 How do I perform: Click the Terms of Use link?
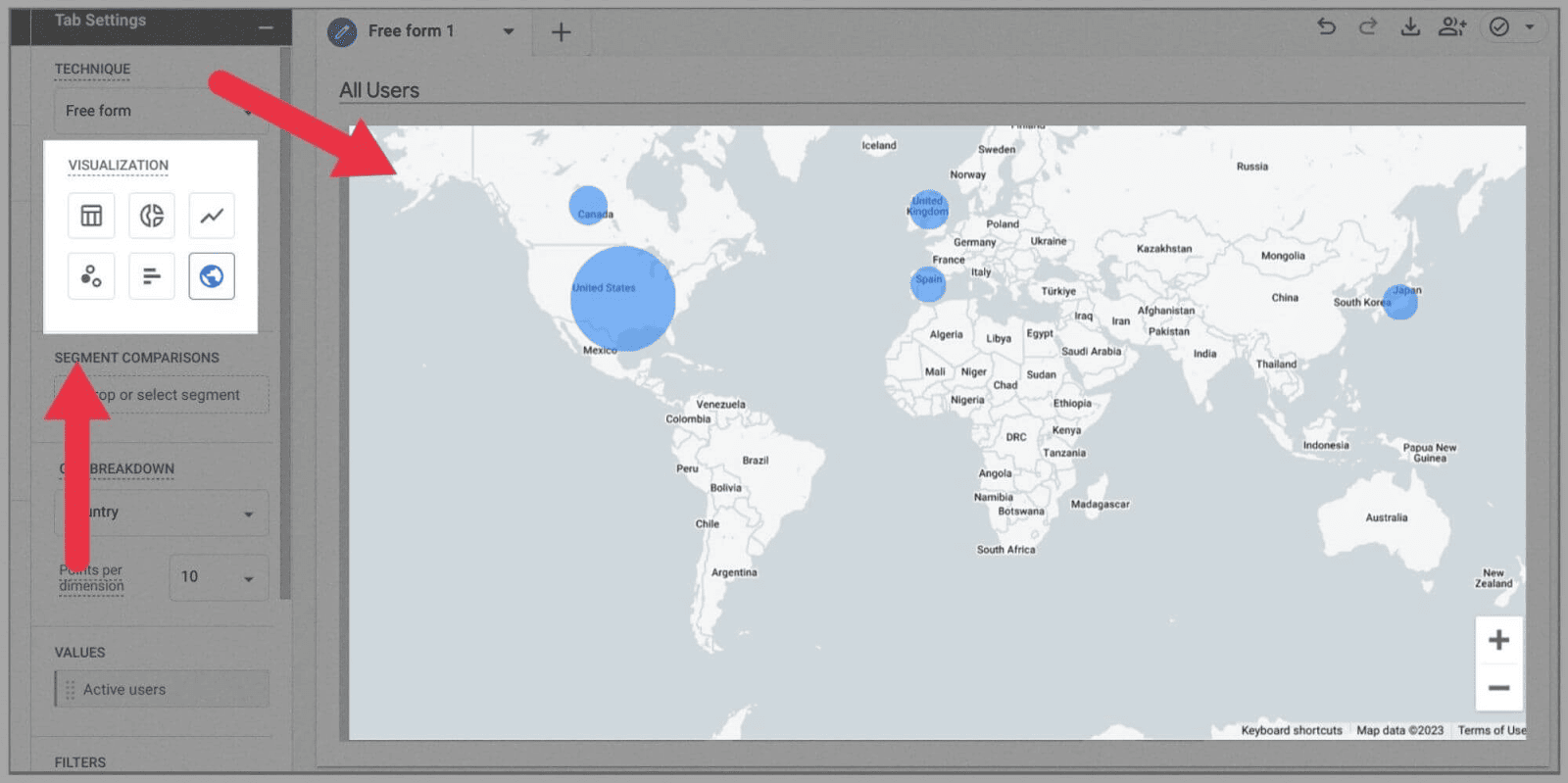1491,730
